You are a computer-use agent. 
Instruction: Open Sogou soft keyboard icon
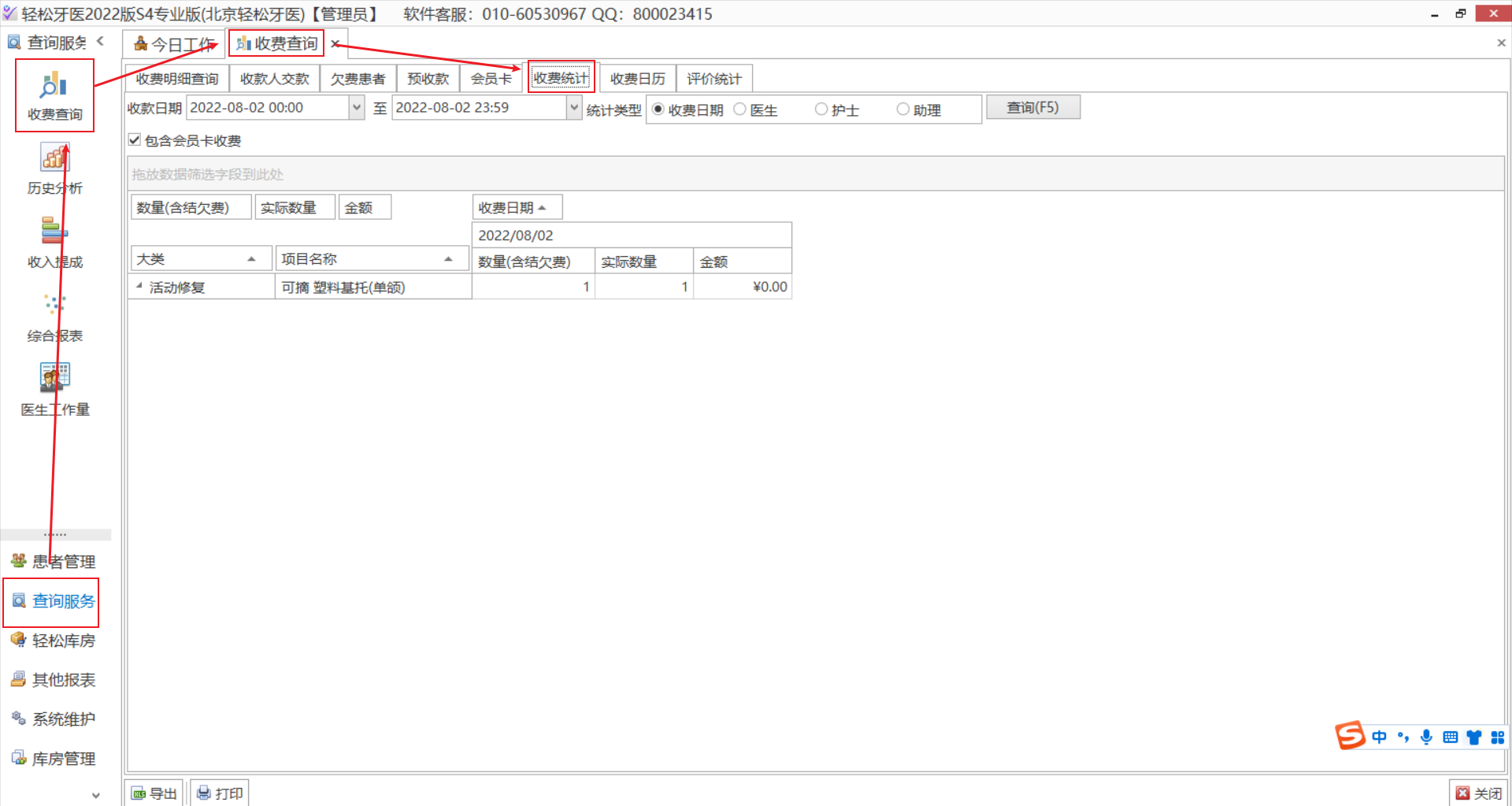1450,737
